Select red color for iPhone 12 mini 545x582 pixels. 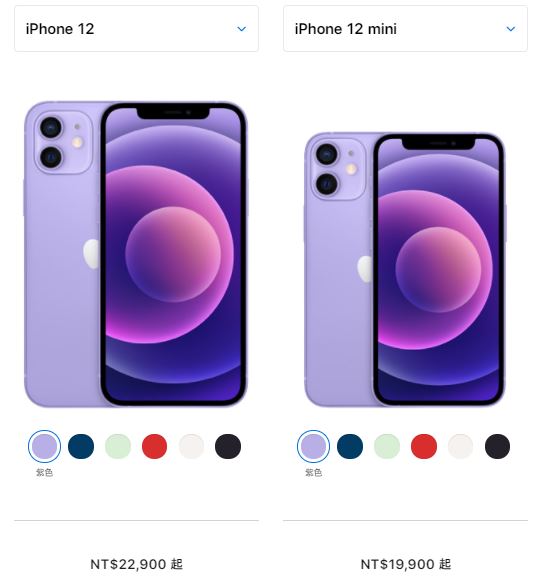[x=424, y=446]
